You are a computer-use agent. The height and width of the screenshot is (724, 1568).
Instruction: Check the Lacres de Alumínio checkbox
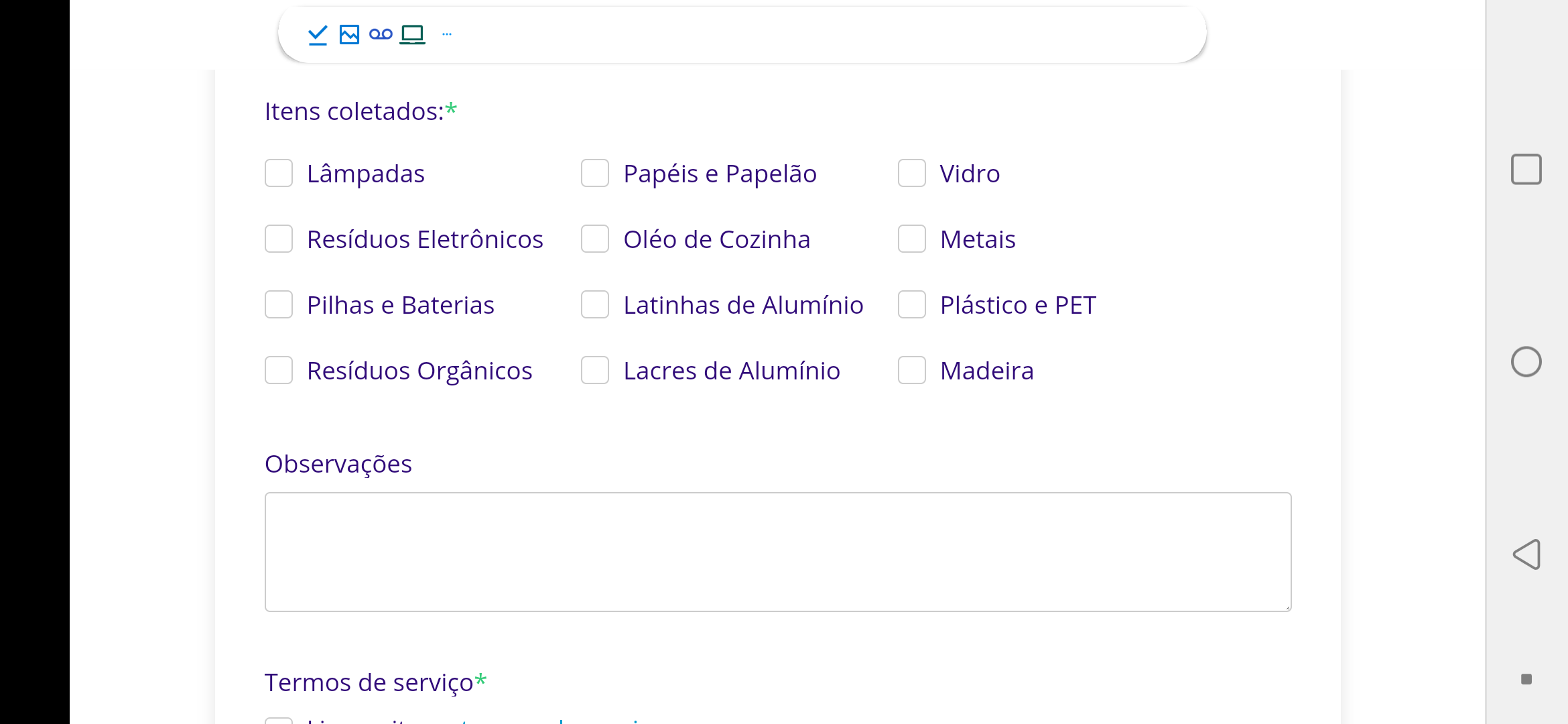(595, 370)
